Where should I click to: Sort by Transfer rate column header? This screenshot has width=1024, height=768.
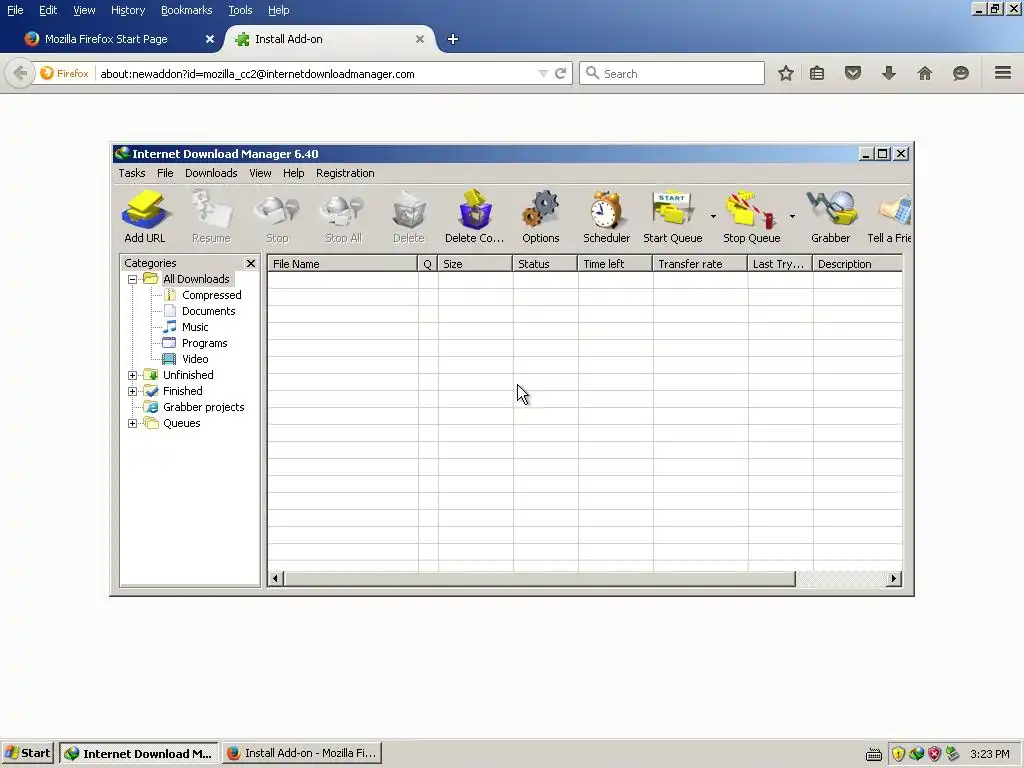(x=700, y=264)
